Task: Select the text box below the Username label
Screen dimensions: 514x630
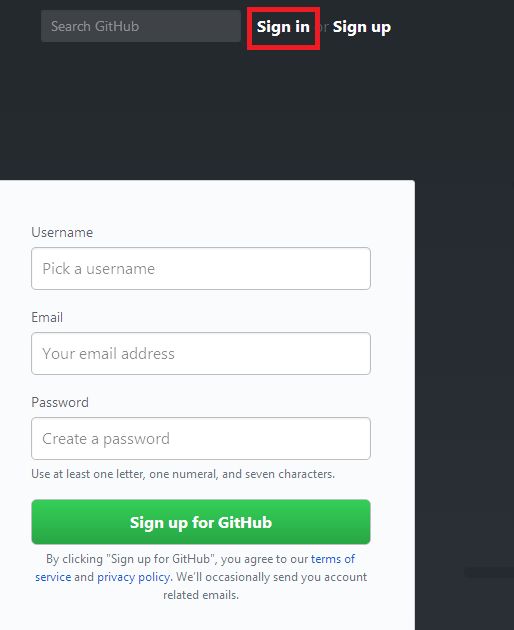Action: [x=201, y=268]
